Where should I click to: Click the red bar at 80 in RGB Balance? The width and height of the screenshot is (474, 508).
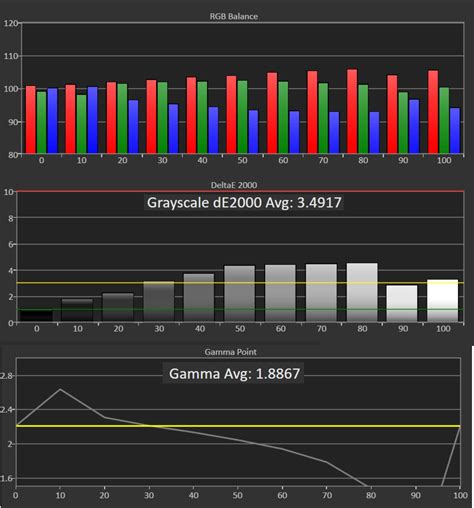(x=352, y=111)
